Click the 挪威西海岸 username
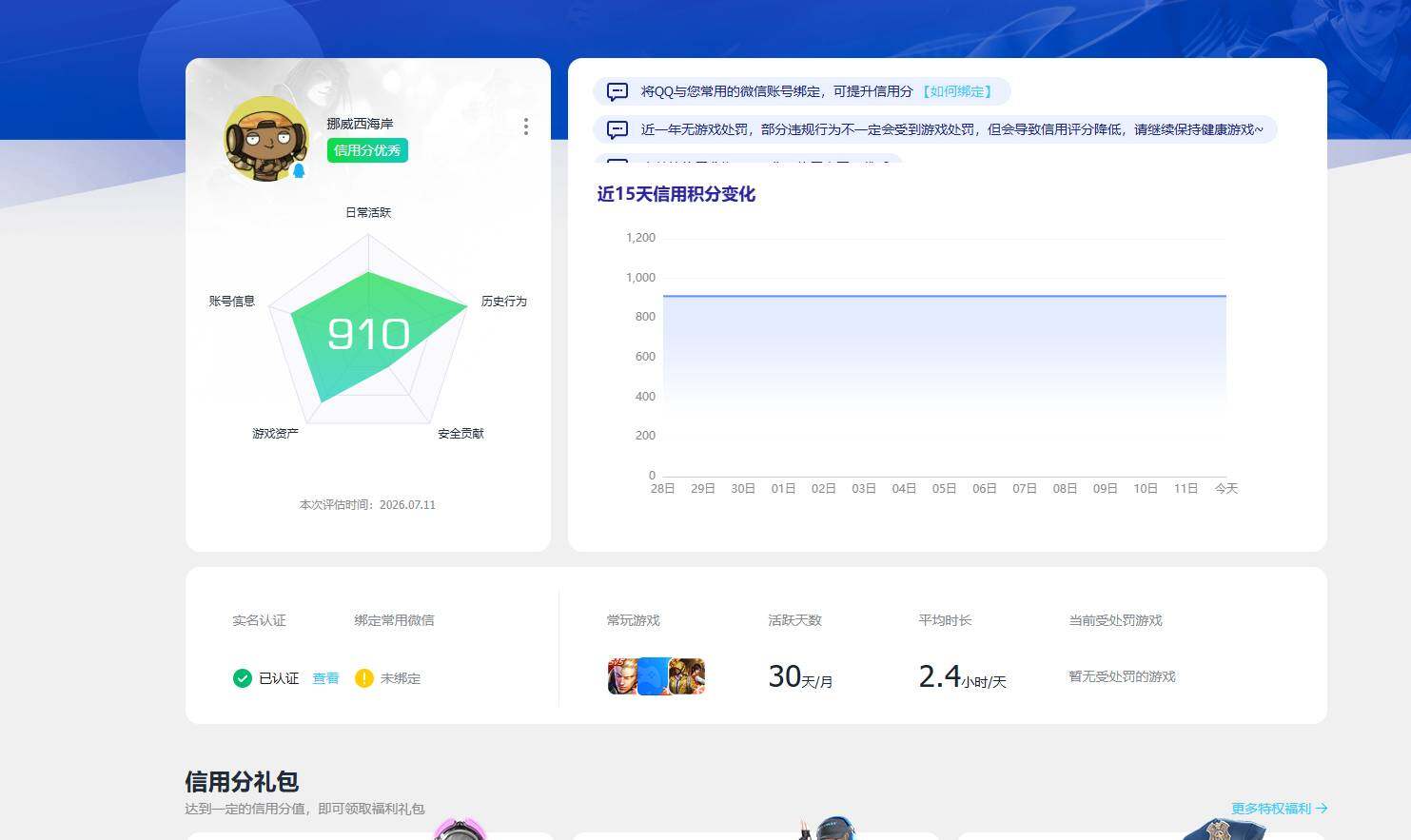This screenshot has width=1411, height=840. 360,124
